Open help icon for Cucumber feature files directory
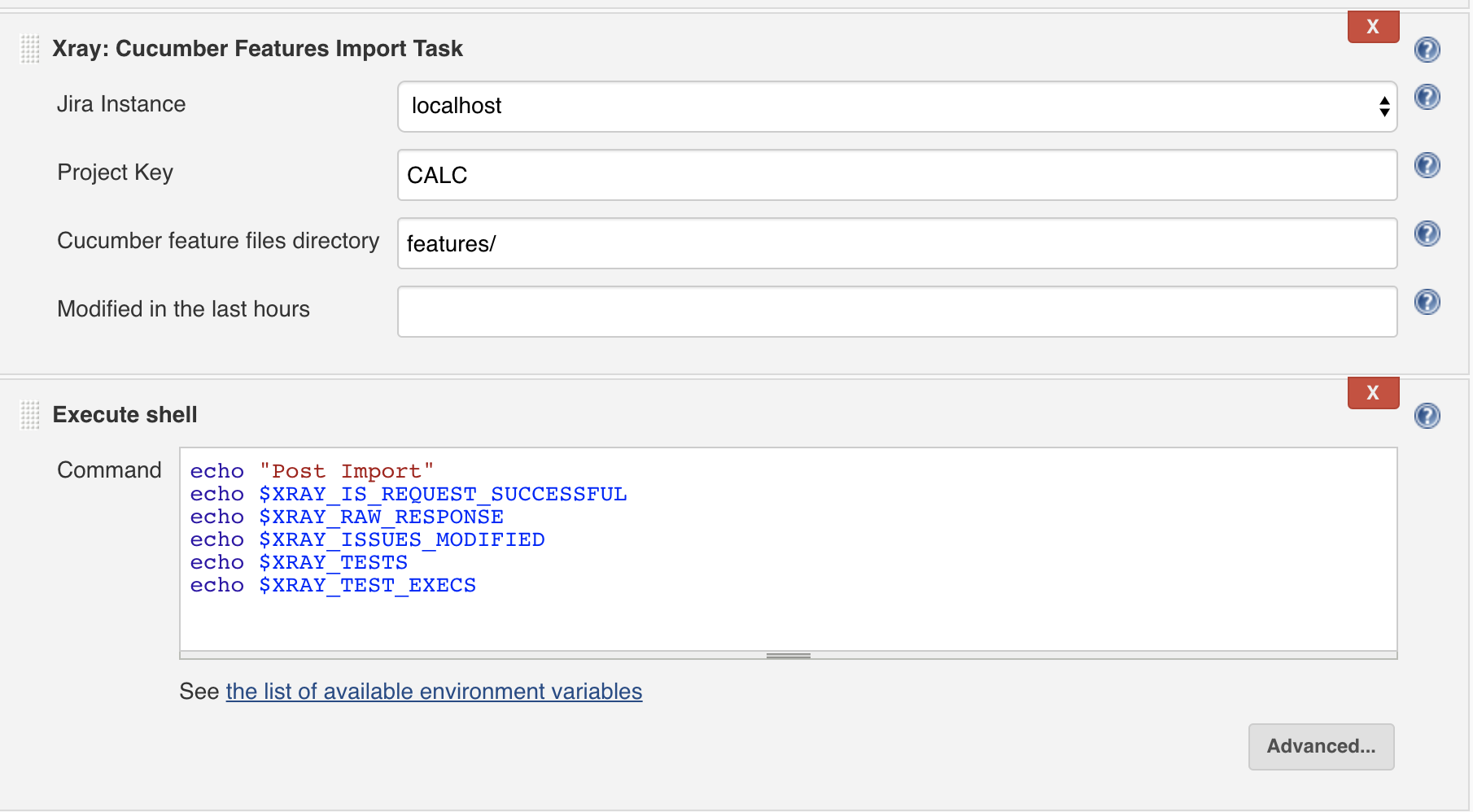 (1427, 234)
